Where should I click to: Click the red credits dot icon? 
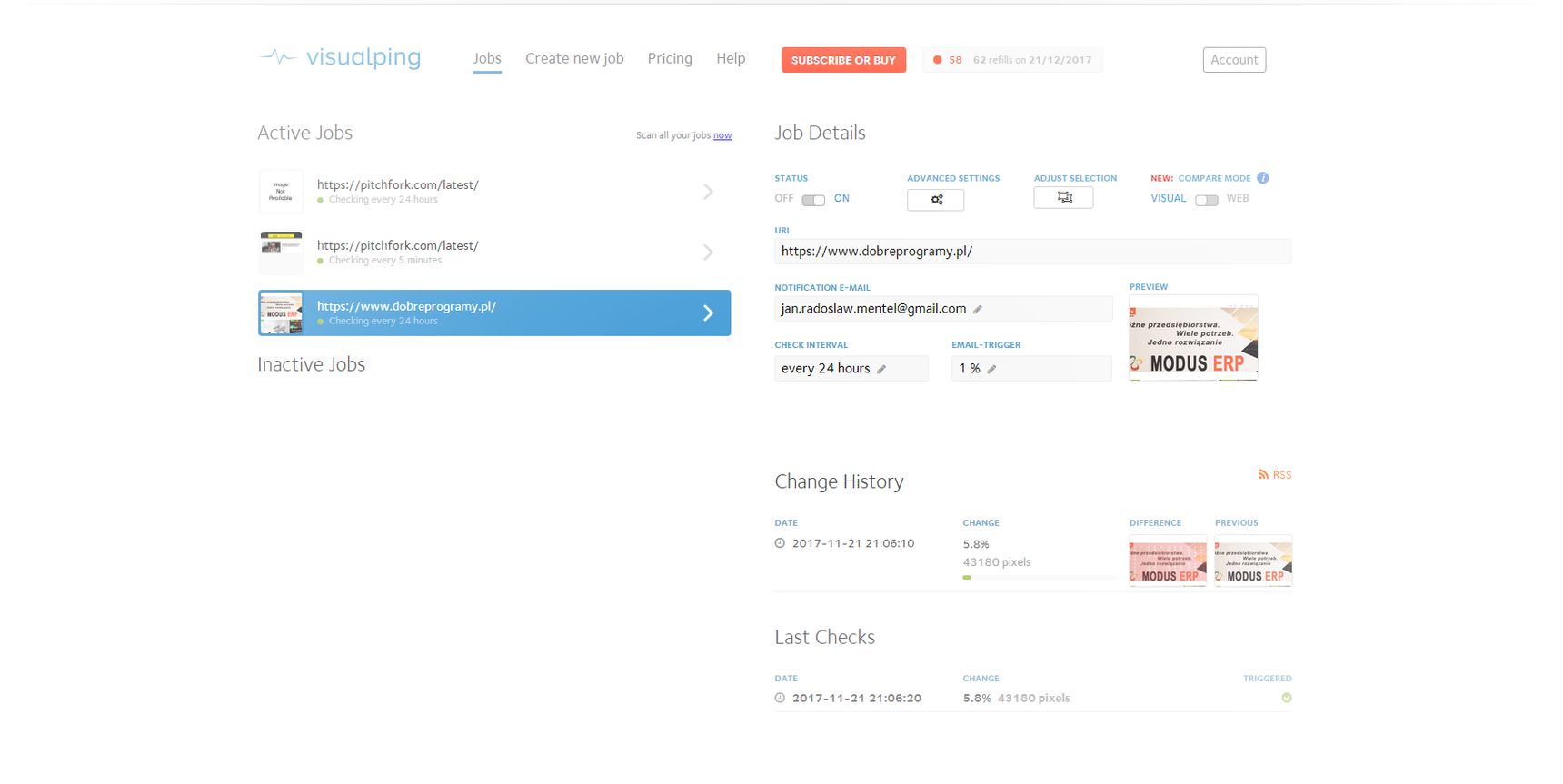point(938,60)
